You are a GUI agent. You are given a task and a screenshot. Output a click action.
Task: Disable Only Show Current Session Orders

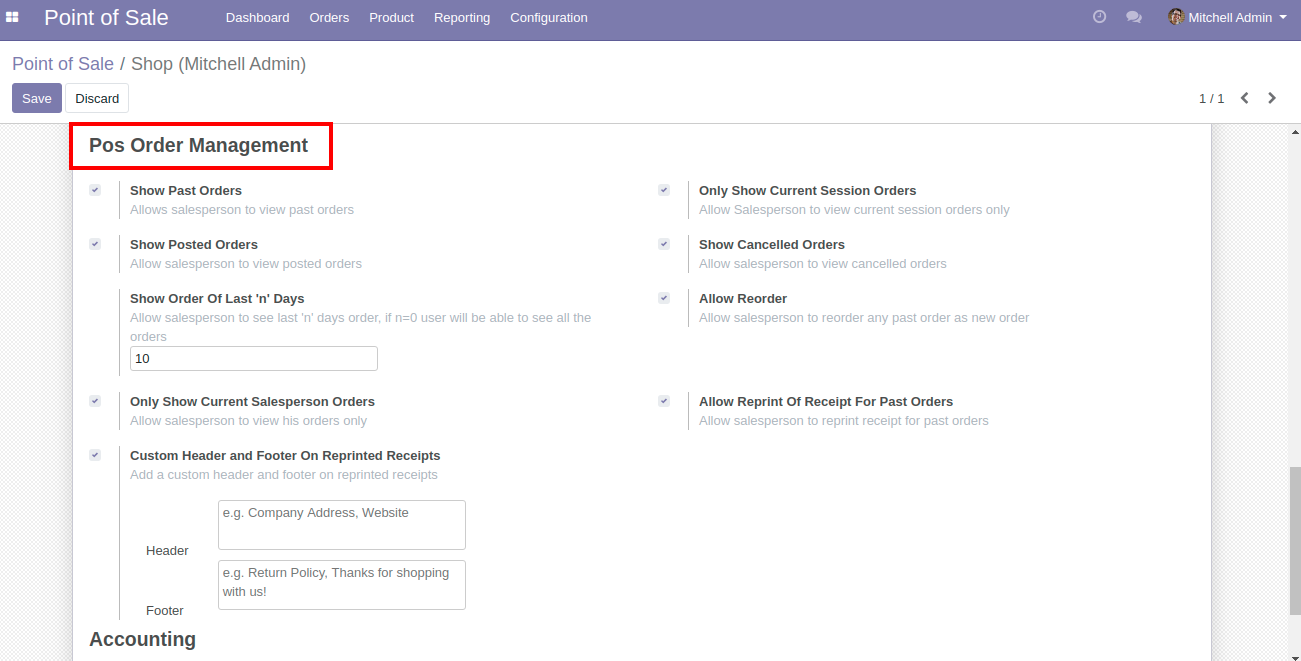coord(664,190)
